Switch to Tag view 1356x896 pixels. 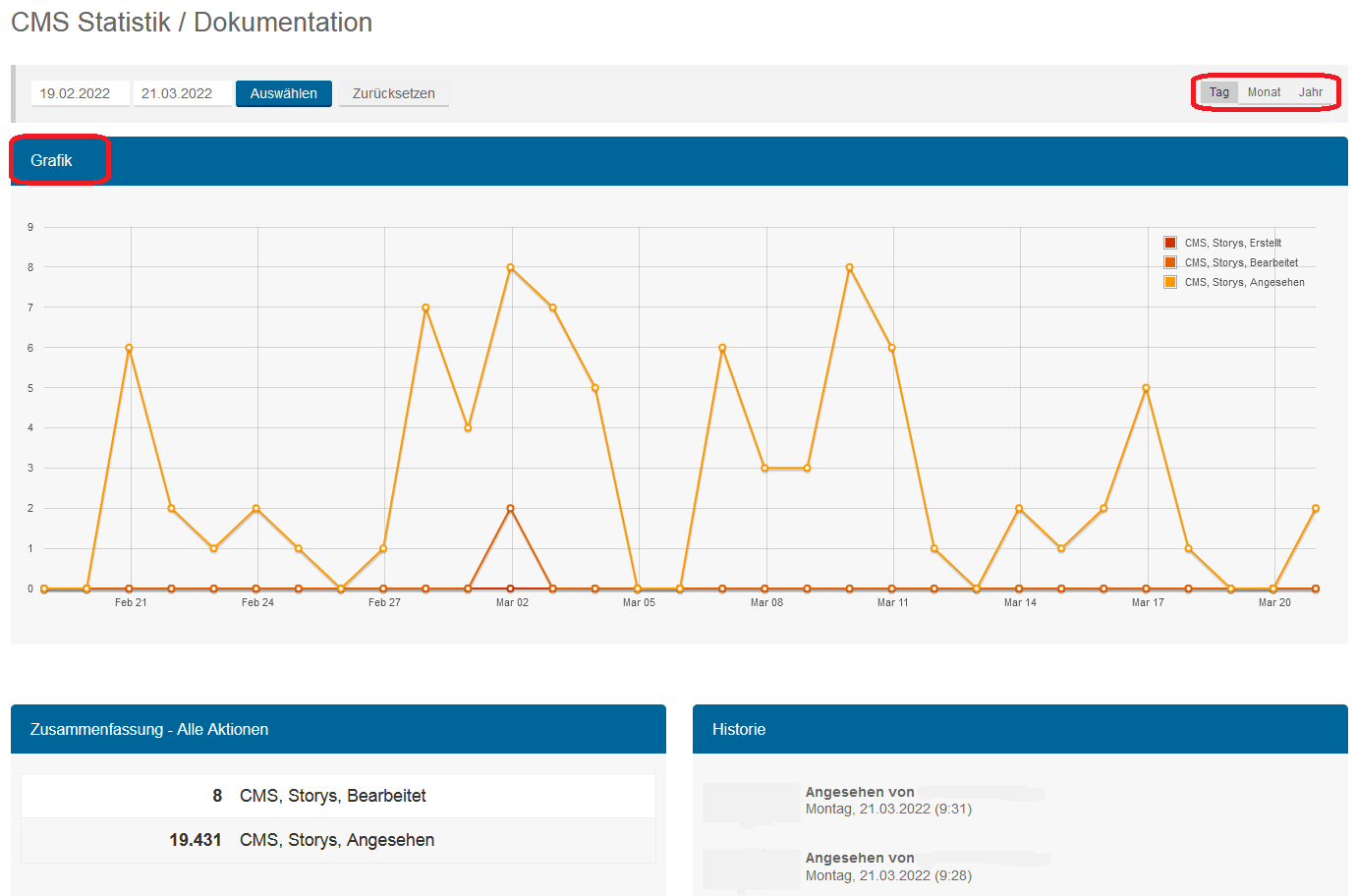point(1218,92)
